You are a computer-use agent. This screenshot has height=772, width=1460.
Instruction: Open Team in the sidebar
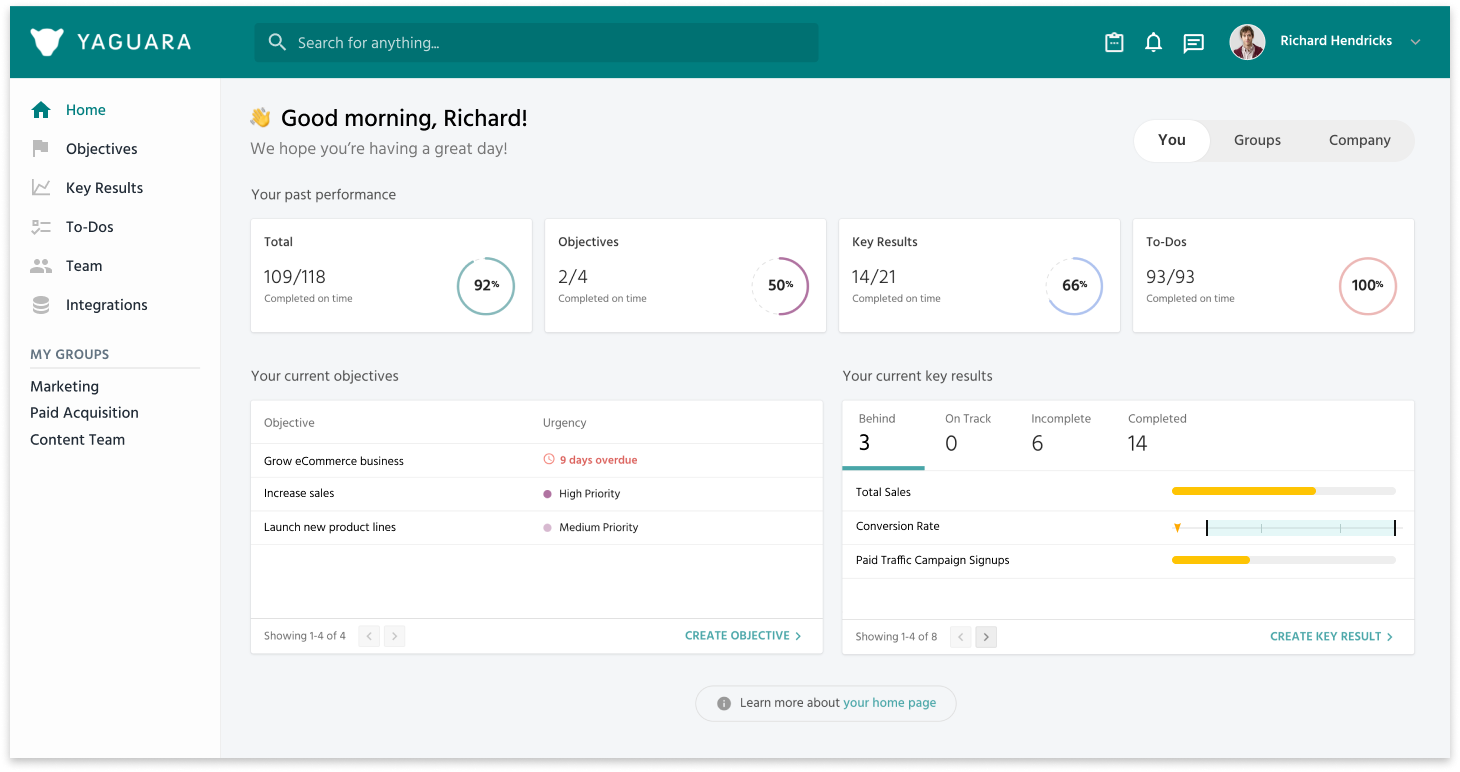(84, 266)
